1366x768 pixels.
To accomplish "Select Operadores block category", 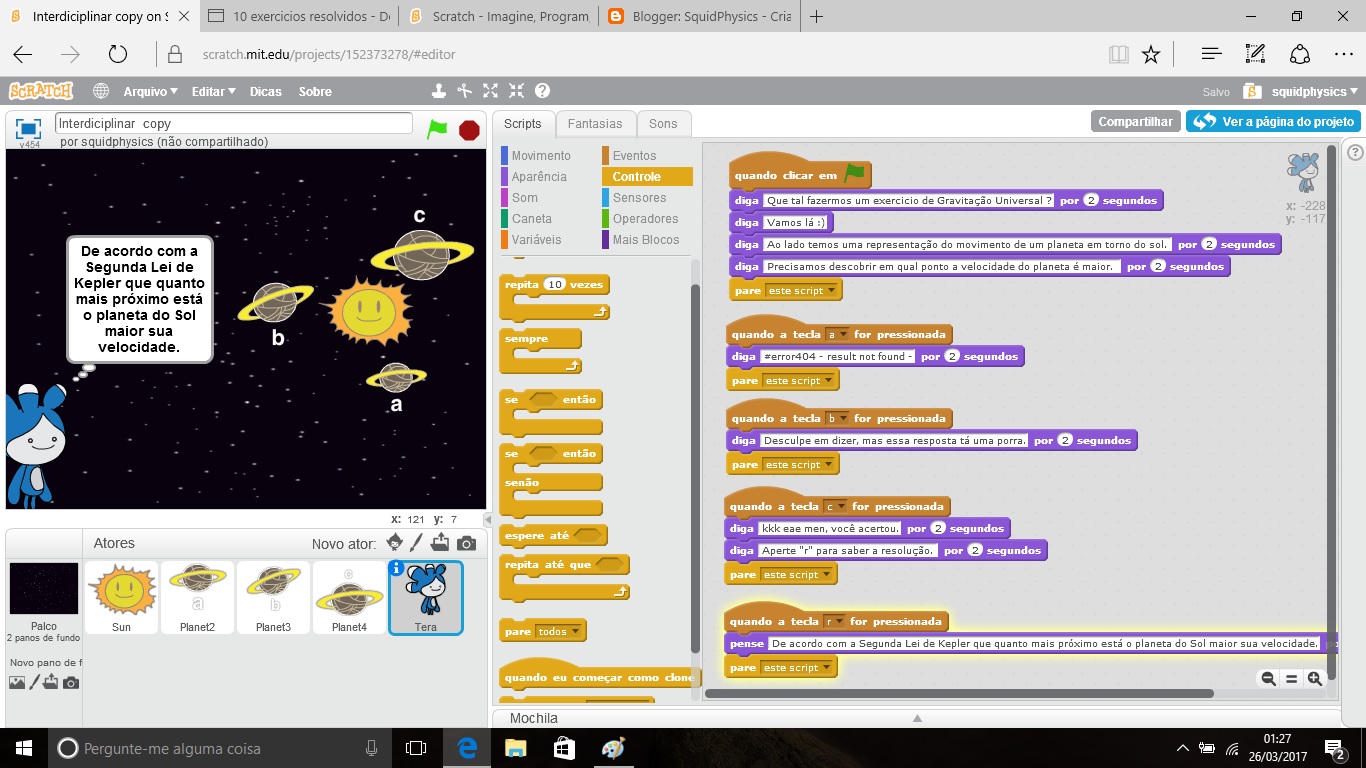I will coord(645,219).
